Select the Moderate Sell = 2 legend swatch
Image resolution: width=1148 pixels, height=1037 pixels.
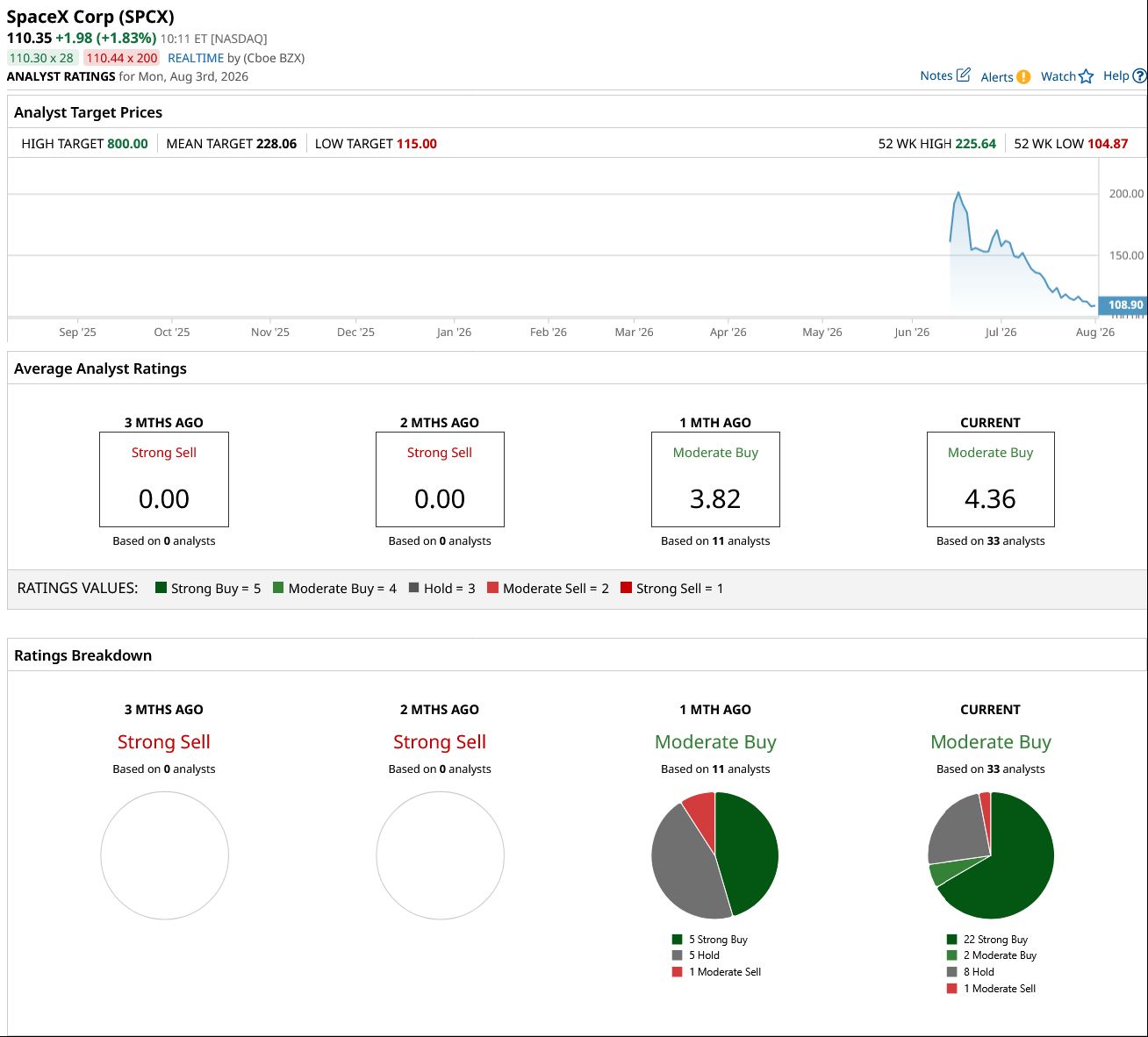[x=492, y=588]
